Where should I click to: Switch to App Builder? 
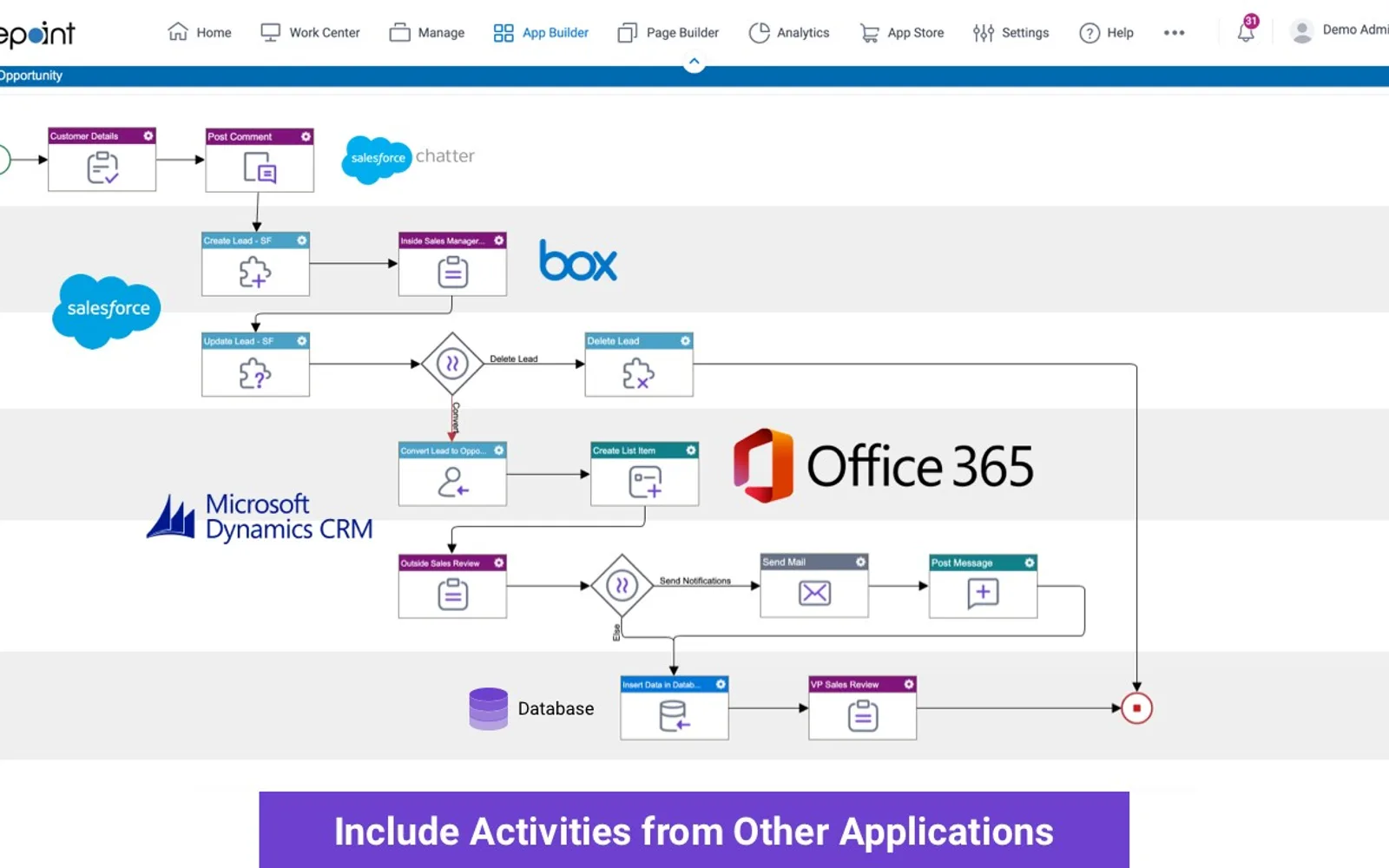(x=541, y=33)
